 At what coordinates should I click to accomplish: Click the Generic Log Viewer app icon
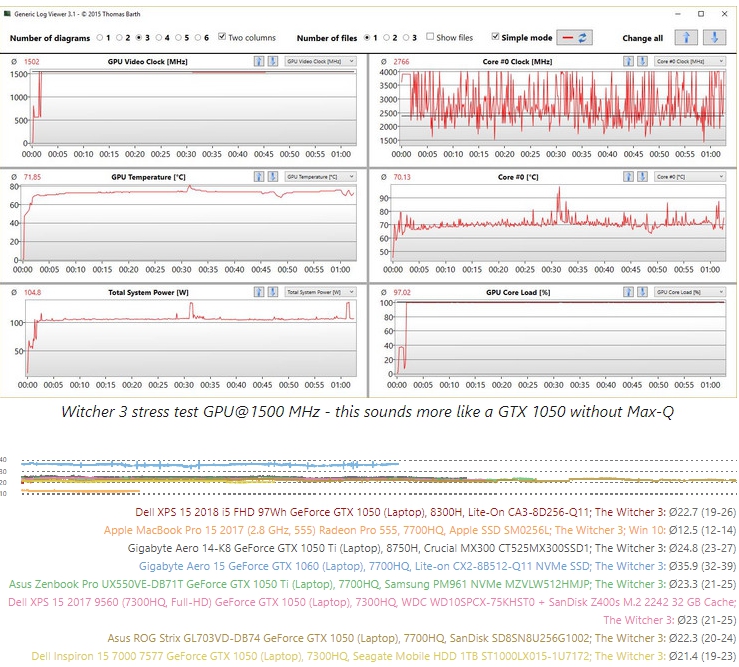[x=7, y=14]
